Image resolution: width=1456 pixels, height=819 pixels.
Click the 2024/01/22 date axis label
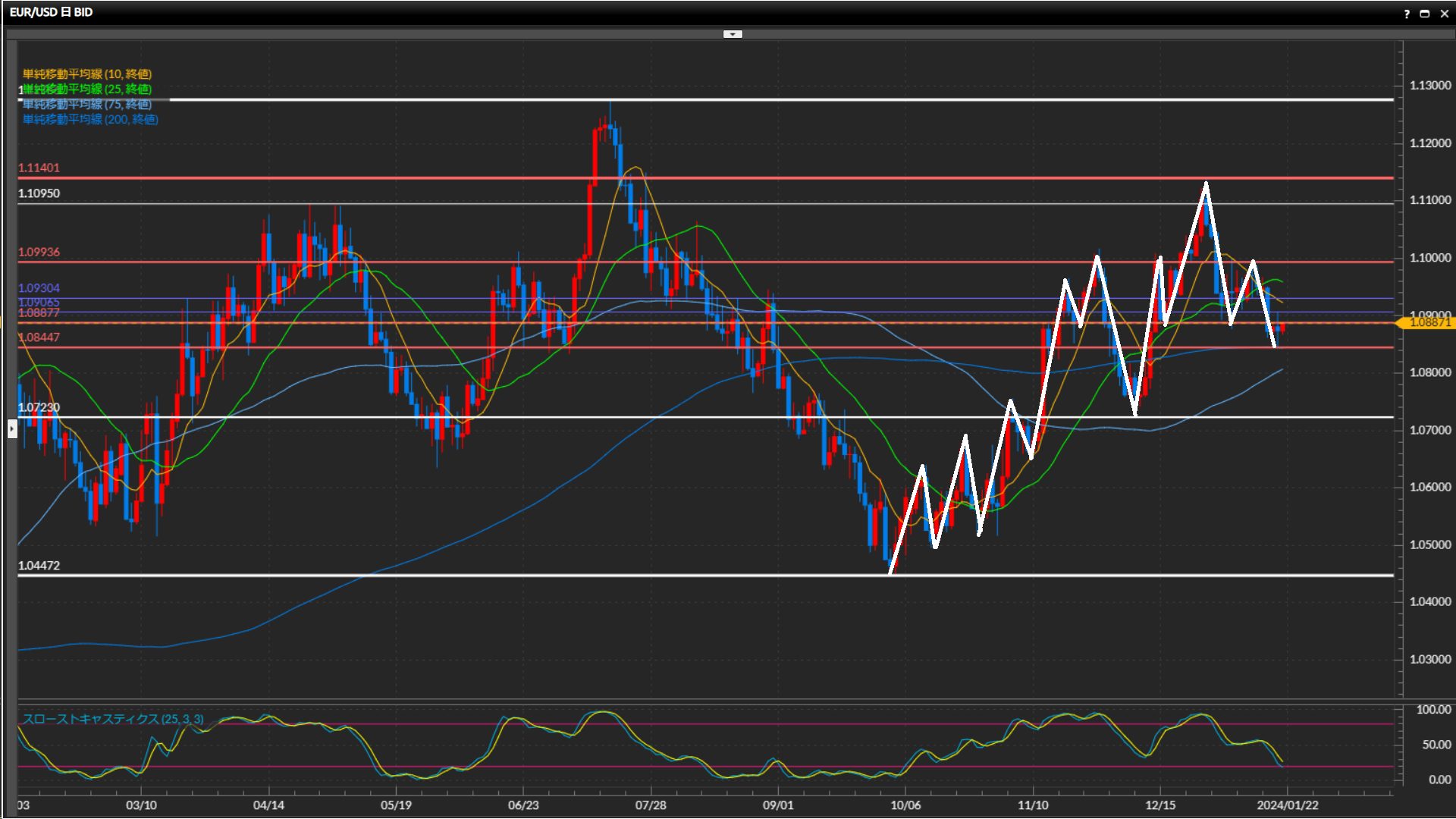(x=1287, y=805)
